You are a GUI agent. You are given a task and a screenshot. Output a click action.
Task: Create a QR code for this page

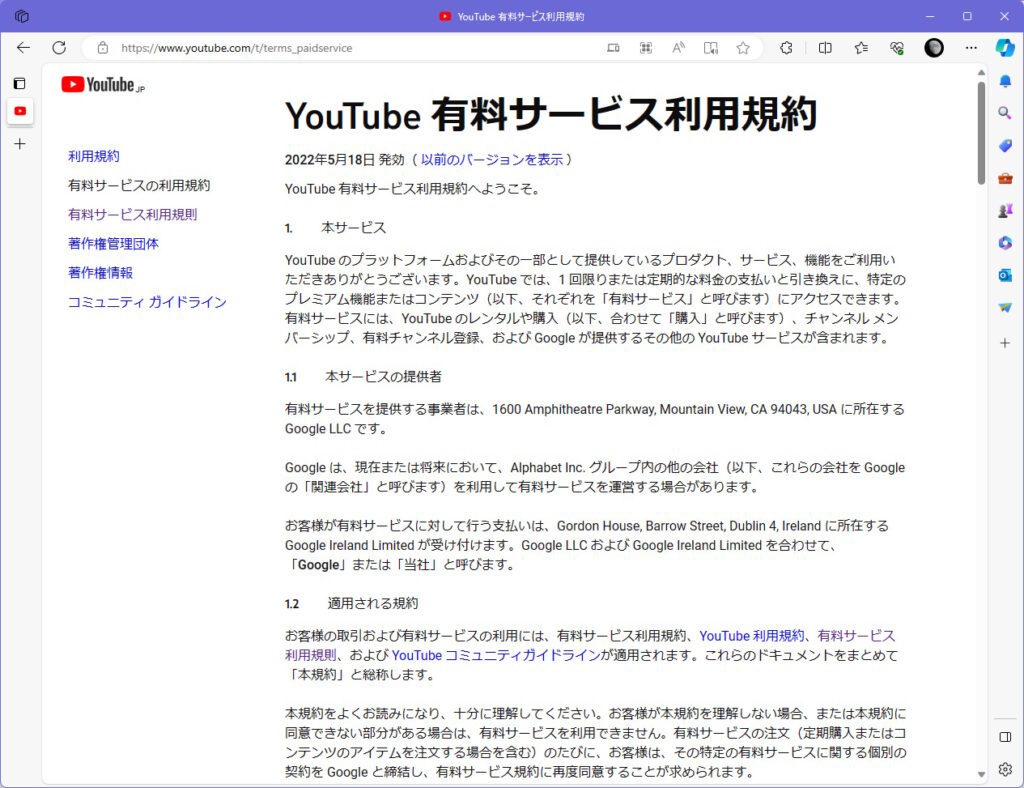point(646,48)
